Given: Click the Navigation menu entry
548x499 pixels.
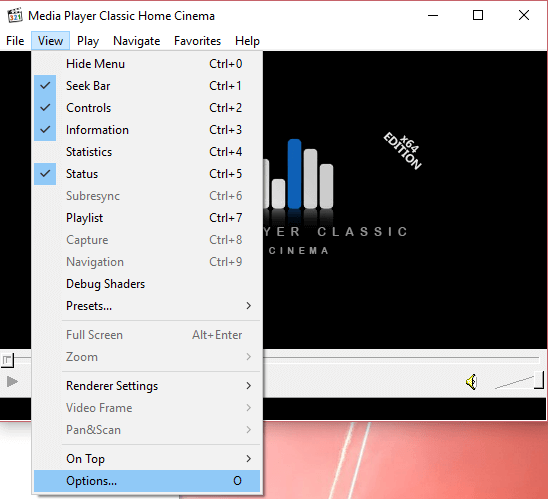Looking at the screenshot, I should 147,262.
